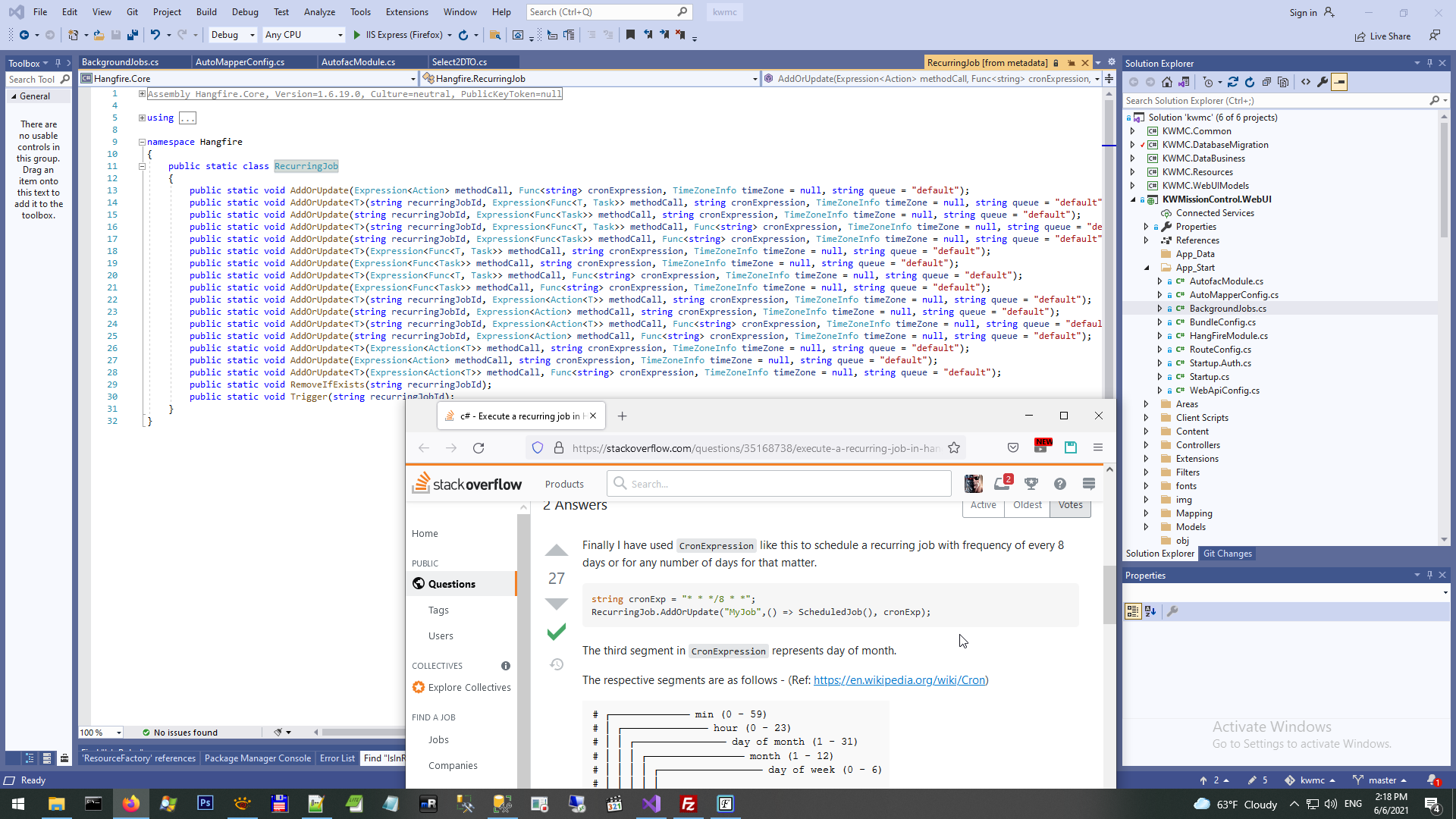Expand the Controllers folder
The width and height of the screenshot is (1456, 819).
[1147, 445]
